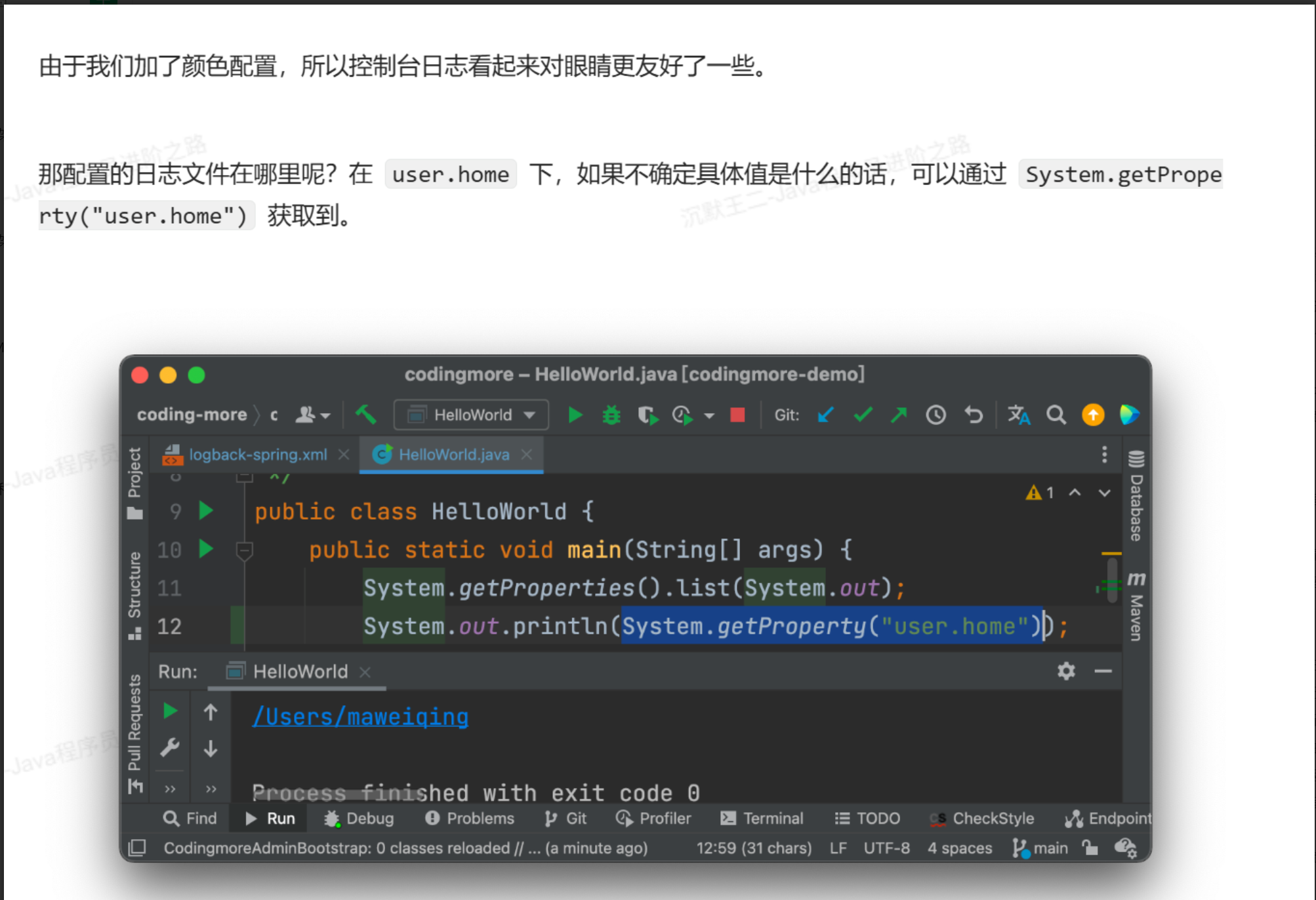Open Search Everywhere magnifier icon

[1056, 415]
